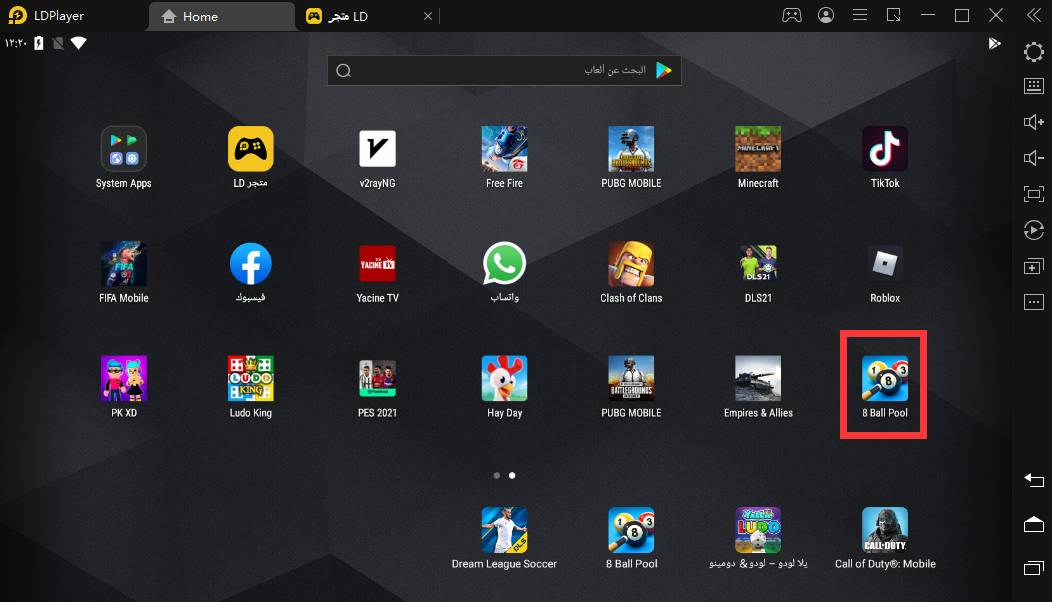Launch Yacine TV
This screenshot has width=1052, height=602.
click(377, 264)
